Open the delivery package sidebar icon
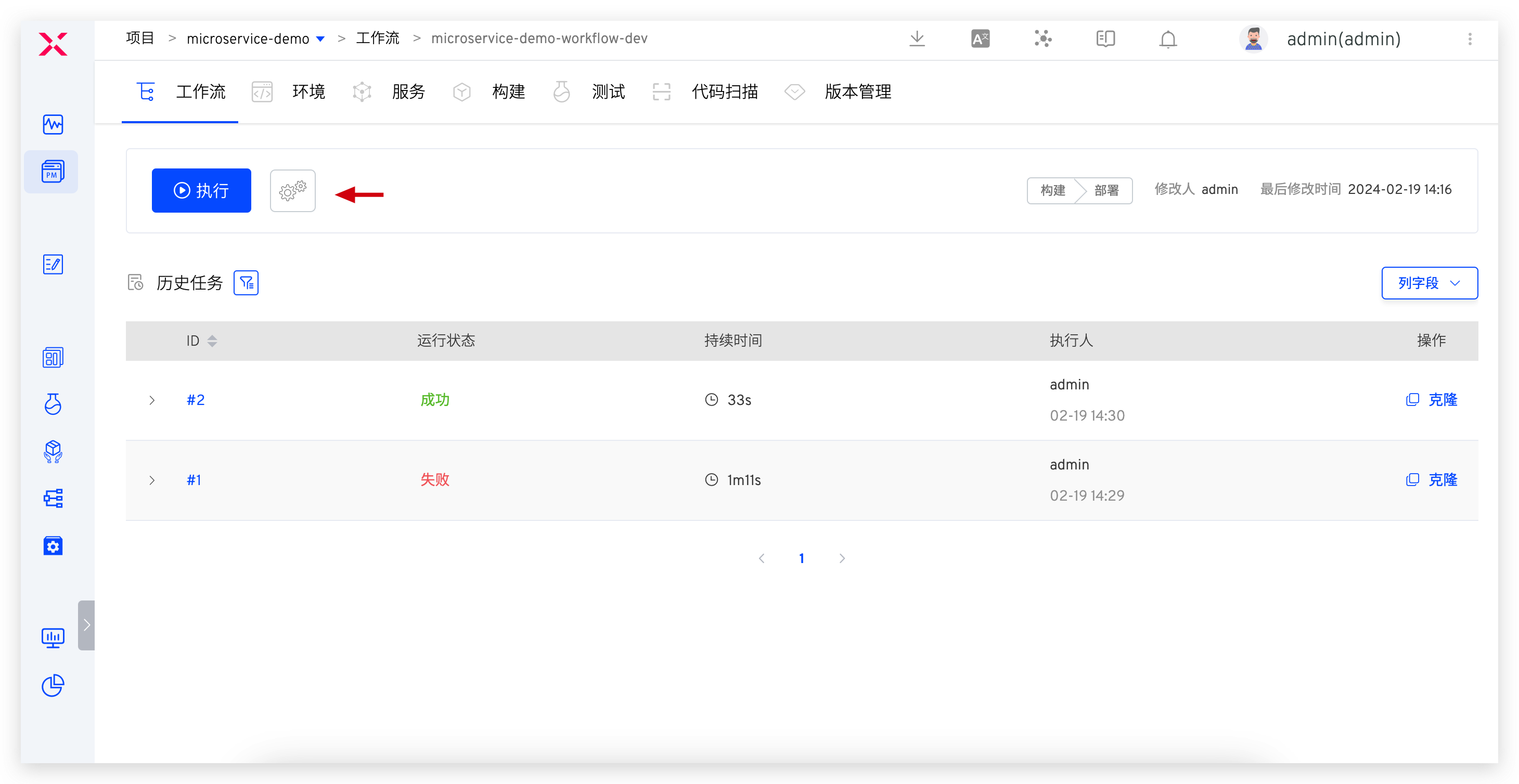1519x784 pixels. pyautogui.click(x=53, y=452)
